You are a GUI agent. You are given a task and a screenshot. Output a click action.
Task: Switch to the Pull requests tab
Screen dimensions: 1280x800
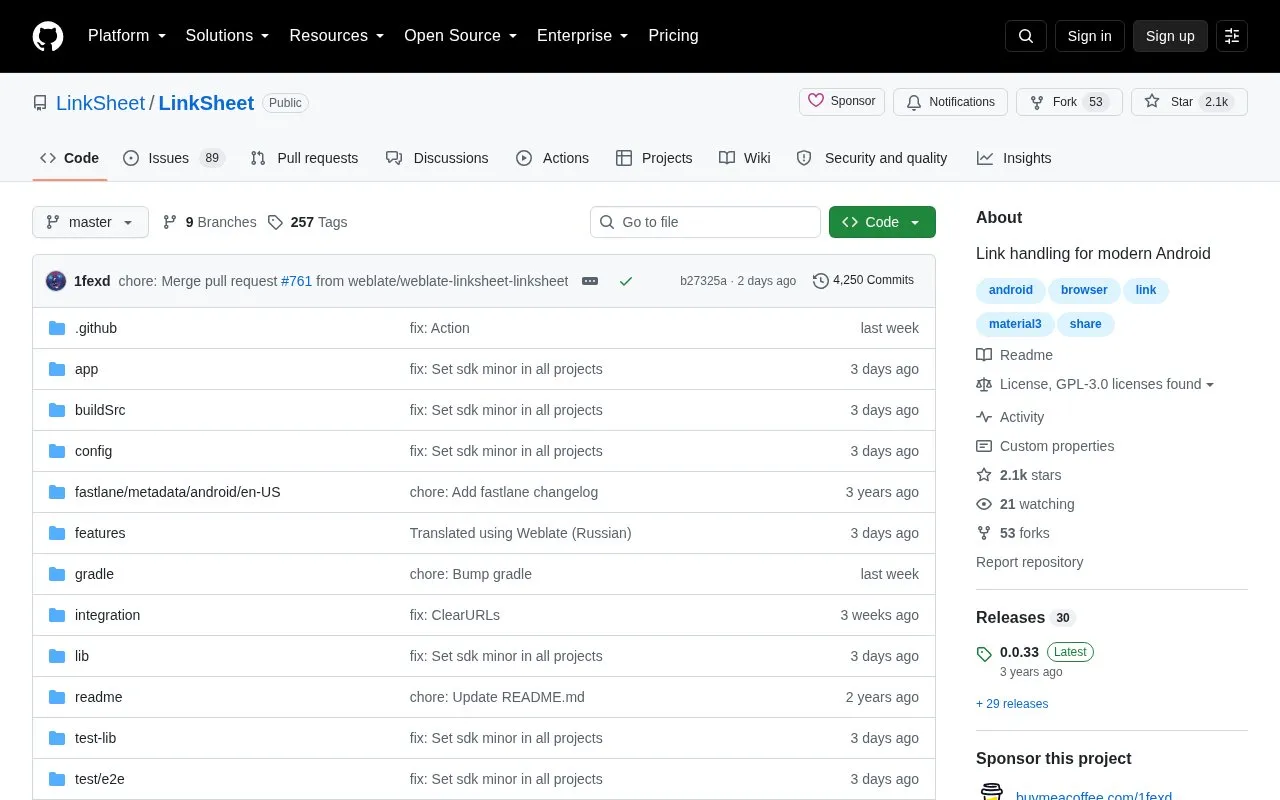[x=304, y=158]
